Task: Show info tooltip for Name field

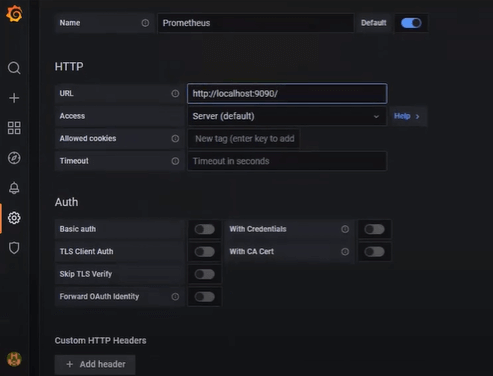Action: (x=145, y=23)
